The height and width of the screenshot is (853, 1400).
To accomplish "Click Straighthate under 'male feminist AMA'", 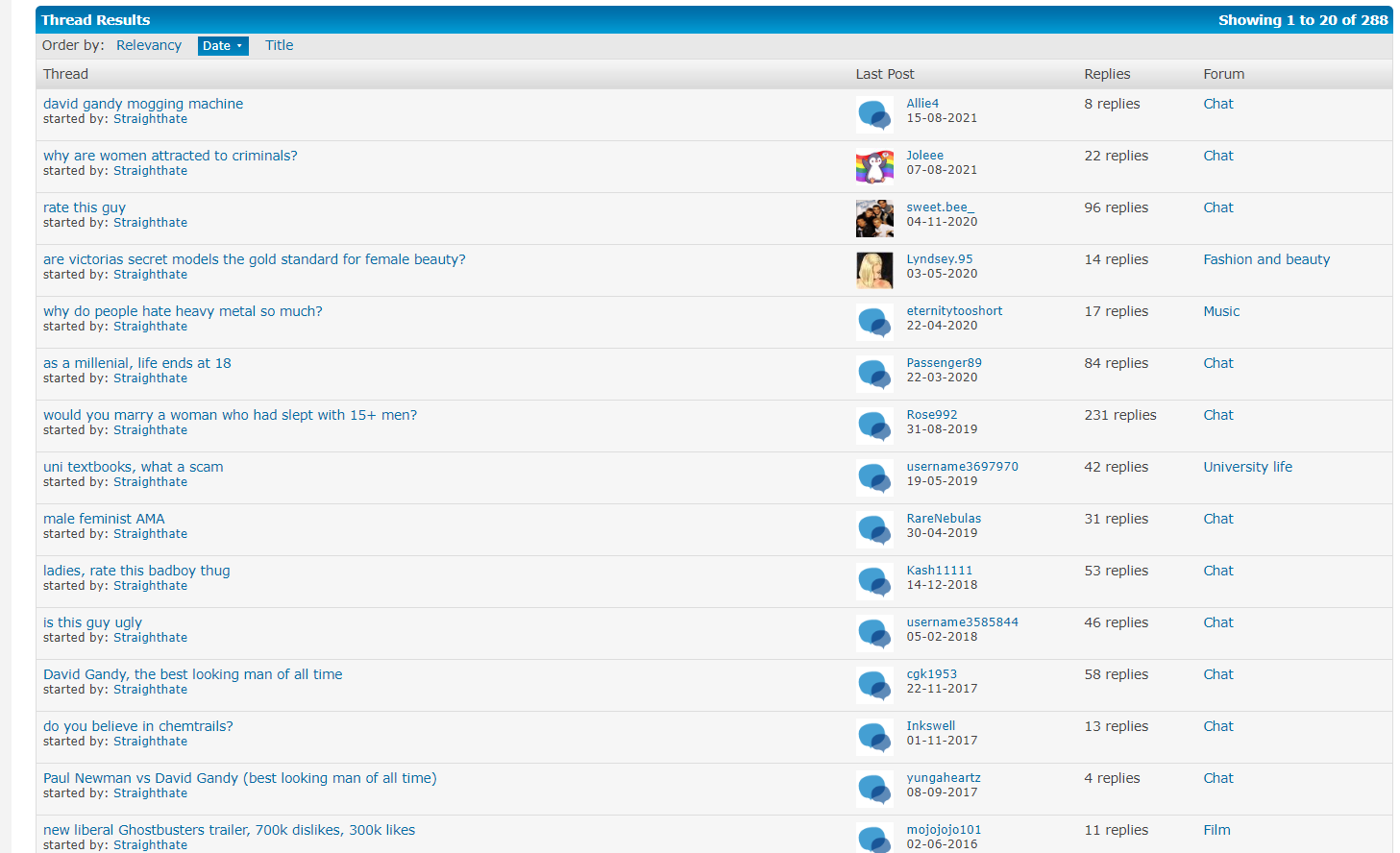I will coord(151,534).
